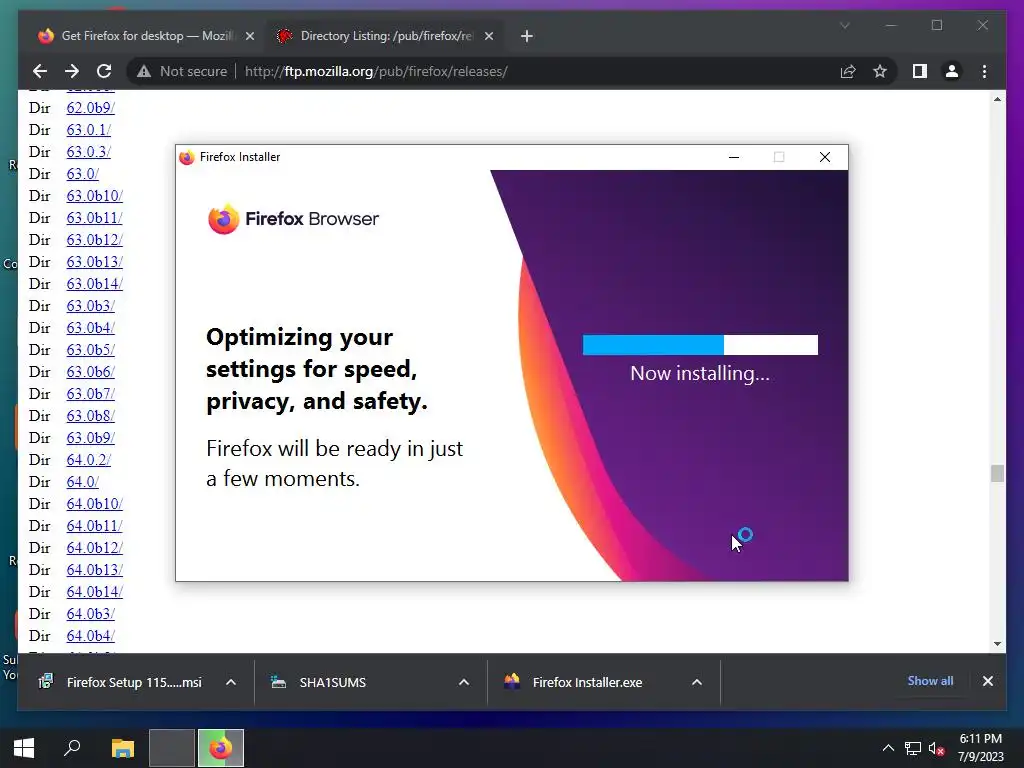Image resolution: width=1024 pixels, height=768 pixels.
Task: Open the 63.0b12/ directory link
Action: point(94,240)
